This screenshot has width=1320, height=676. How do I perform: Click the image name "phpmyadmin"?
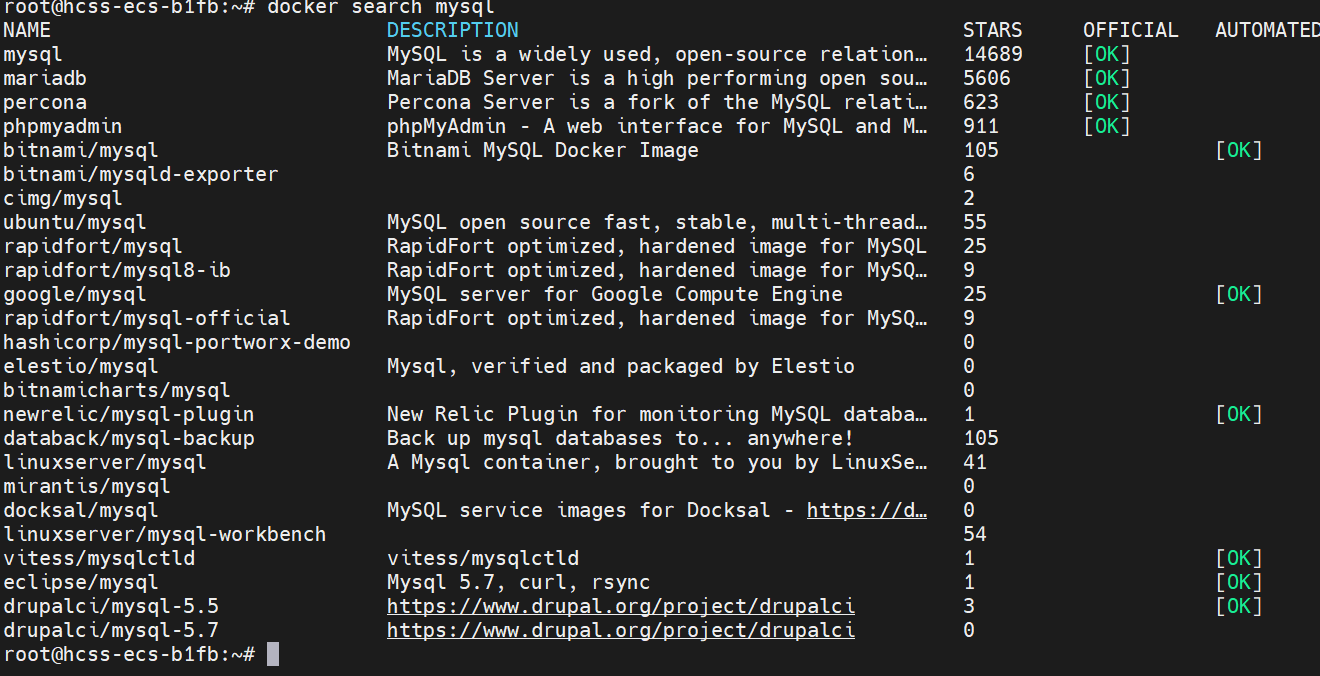click(63, 127)
